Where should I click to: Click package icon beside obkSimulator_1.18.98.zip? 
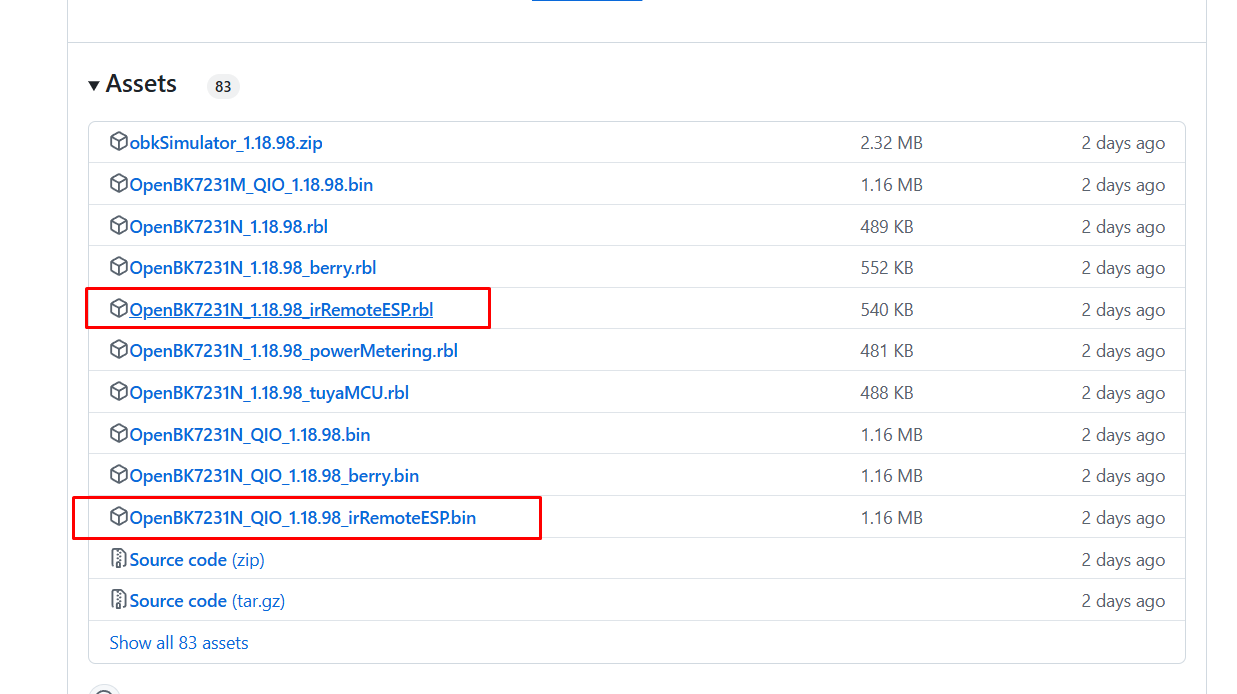119,142
